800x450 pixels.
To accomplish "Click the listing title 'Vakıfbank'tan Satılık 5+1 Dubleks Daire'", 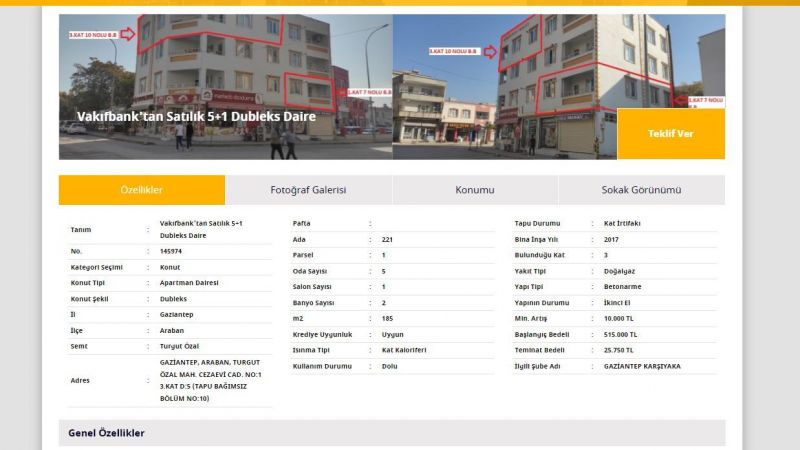I will (196, 116).
